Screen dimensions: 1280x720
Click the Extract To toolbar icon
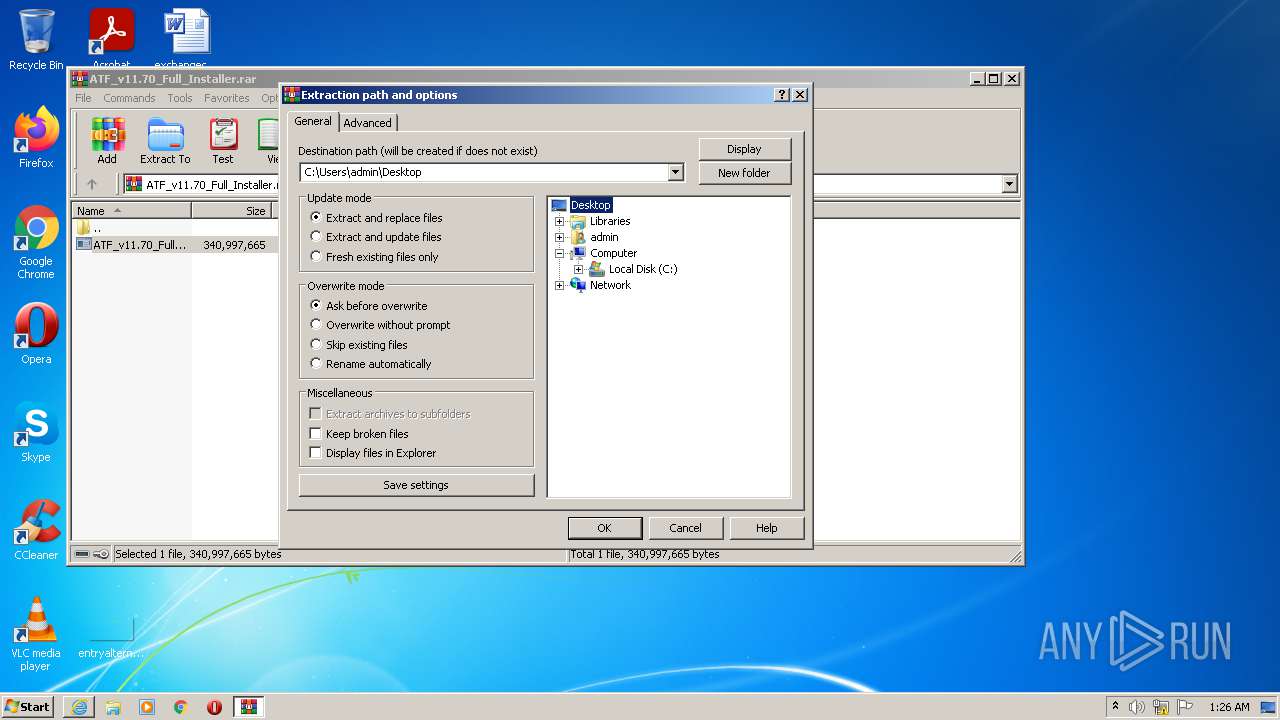pos(165,141)
